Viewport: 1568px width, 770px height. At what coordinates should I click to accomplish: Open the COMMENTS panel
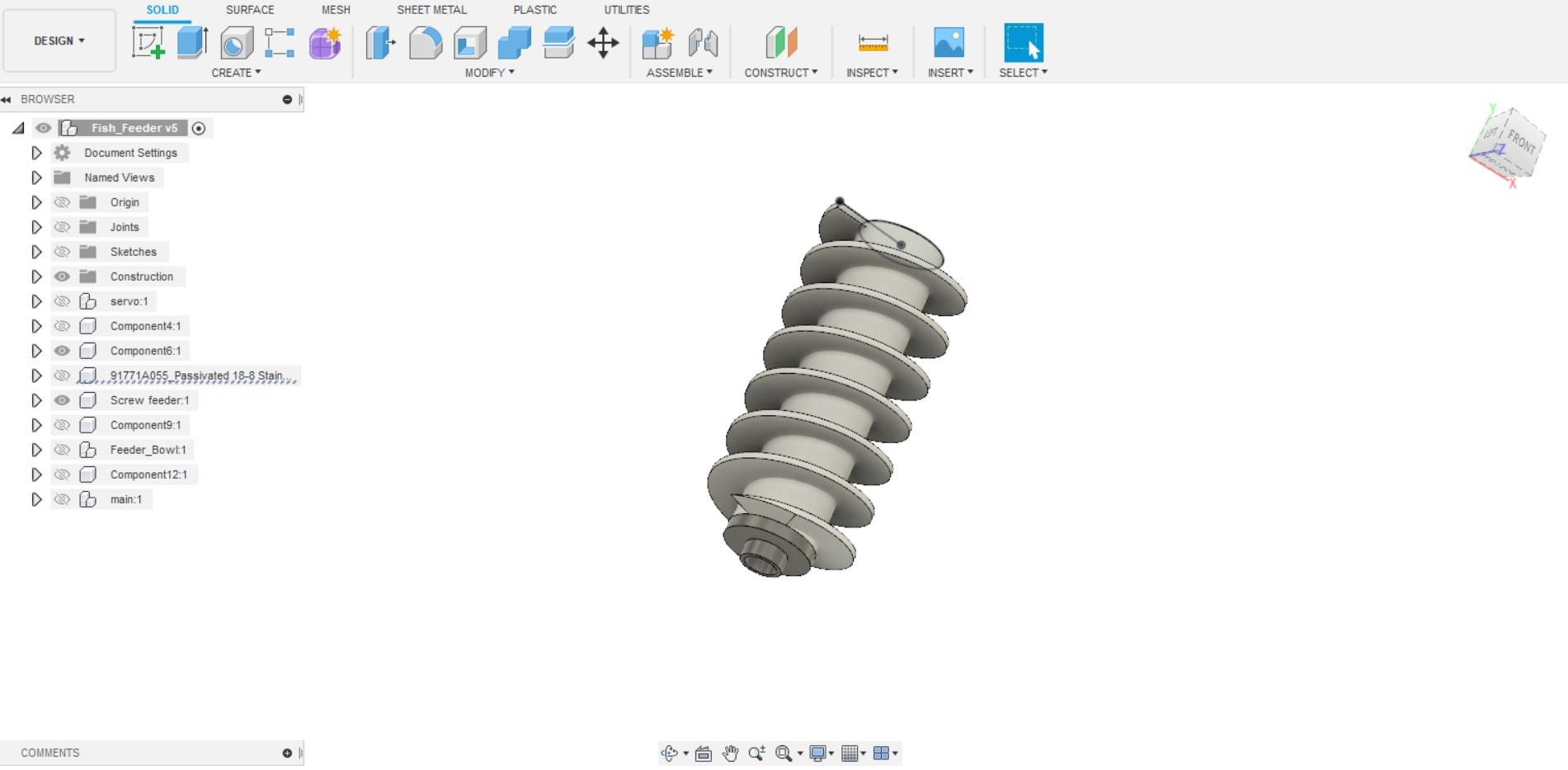click(49, 752)
